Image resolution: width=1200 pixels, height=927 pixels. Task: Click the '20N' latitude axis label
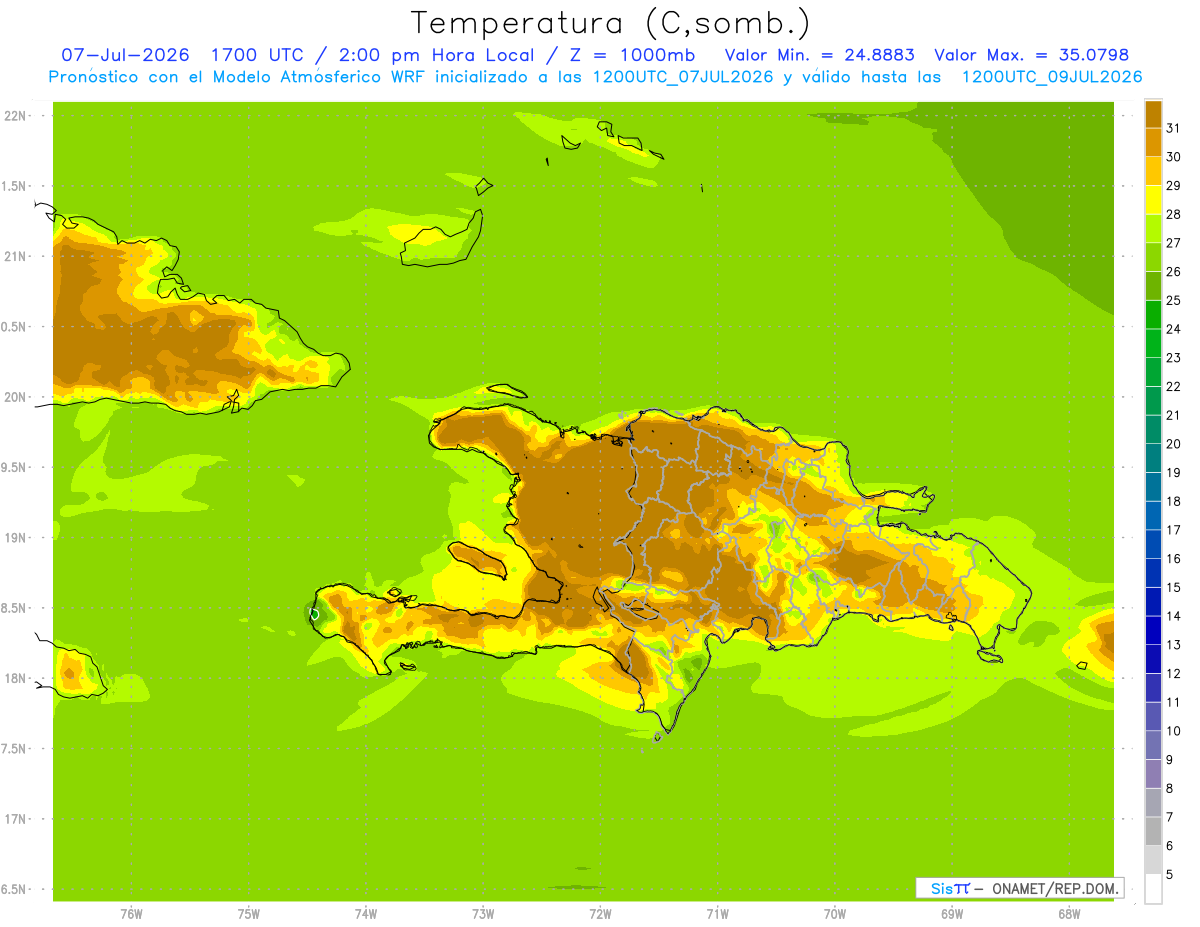point(14,397)
